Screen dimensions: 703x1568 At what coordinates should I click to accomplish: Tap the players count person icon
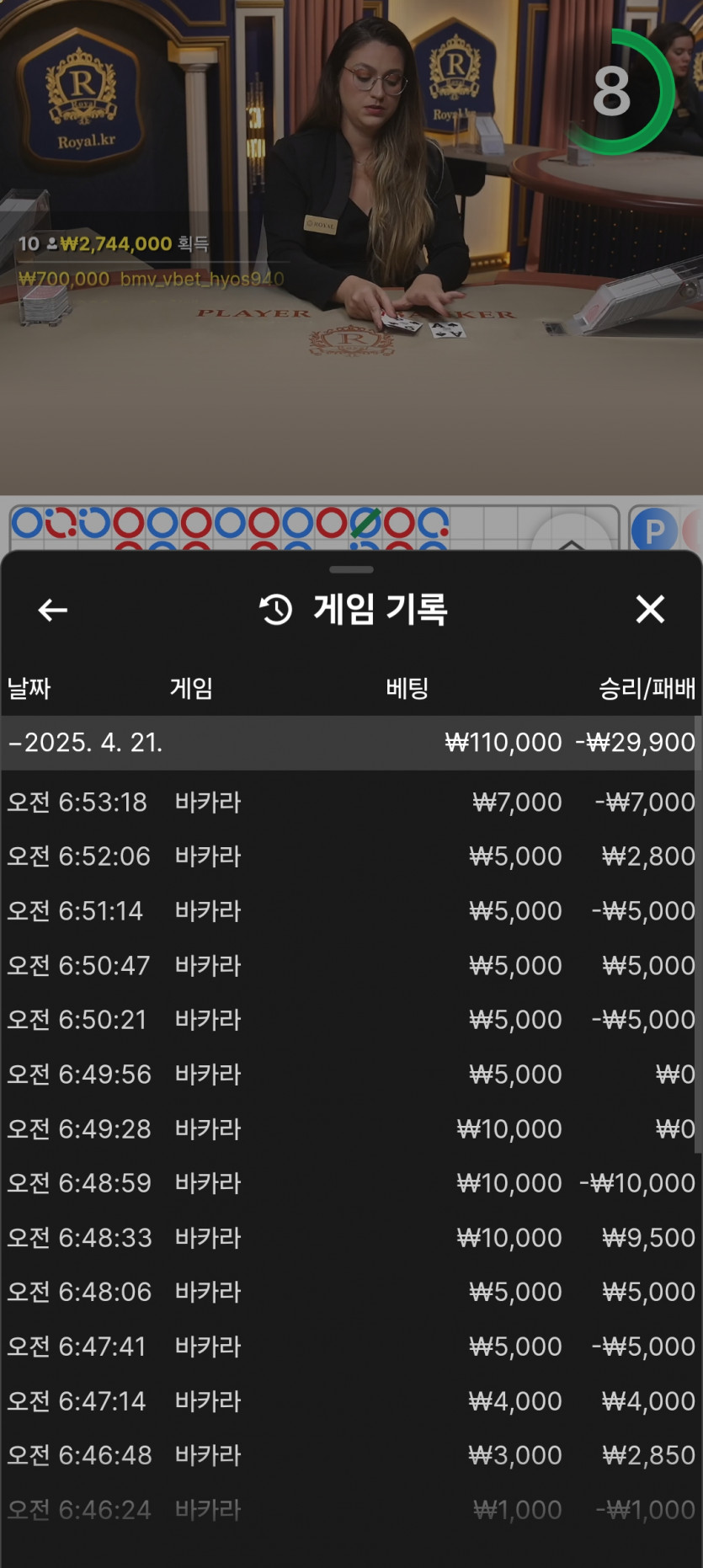coord(51,244)
